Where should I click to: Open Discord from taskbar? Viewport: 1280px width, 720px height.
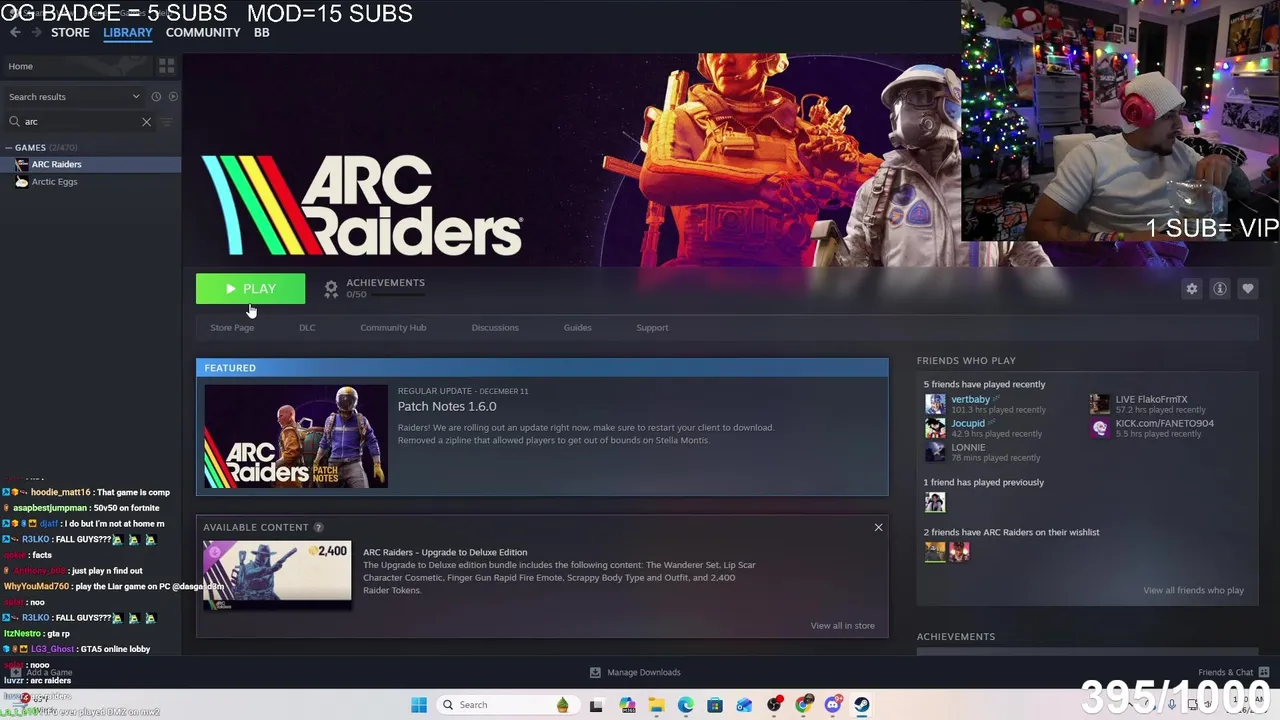point(832,705)
